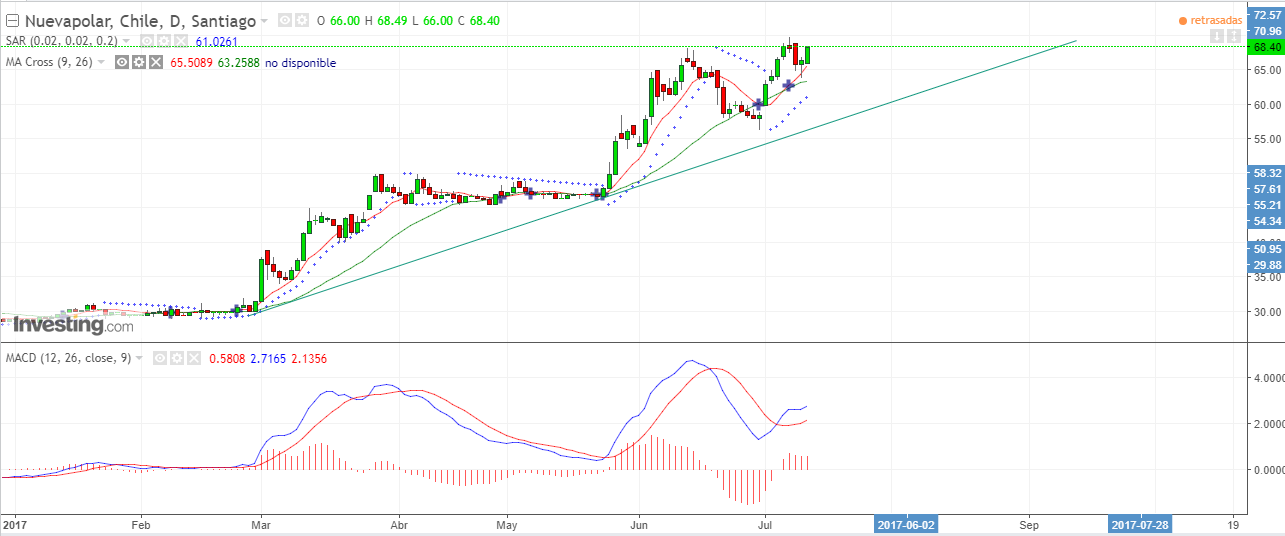
Task: Select the 2017-06-02 date marker on timeline
Action: click(908, 524)
